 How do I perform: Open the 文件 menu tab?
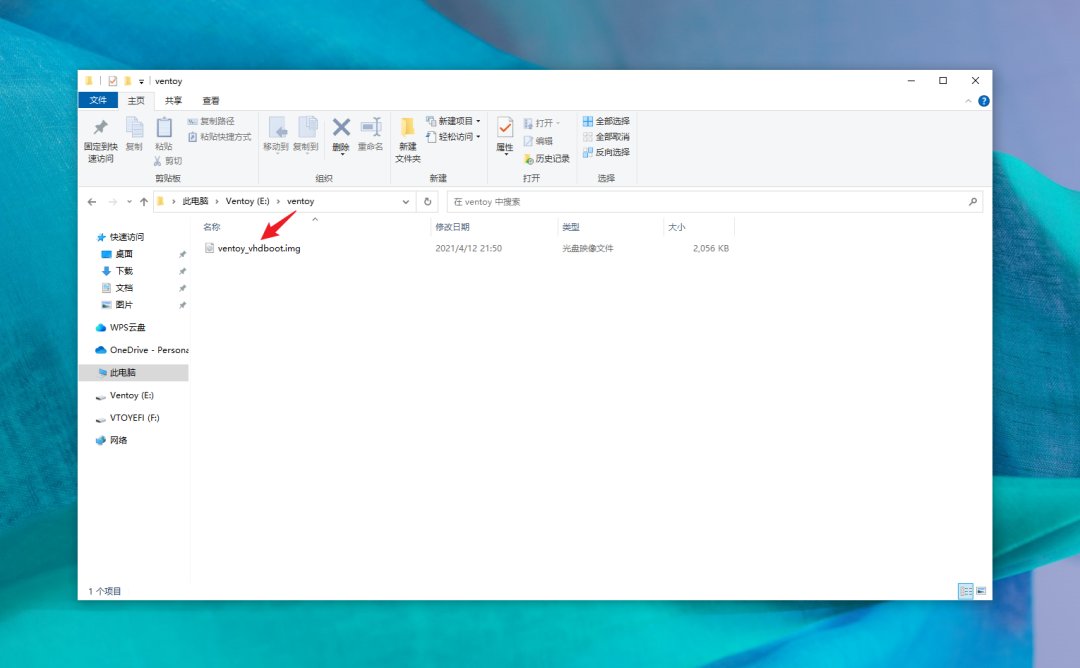click(x=98, y=101)
